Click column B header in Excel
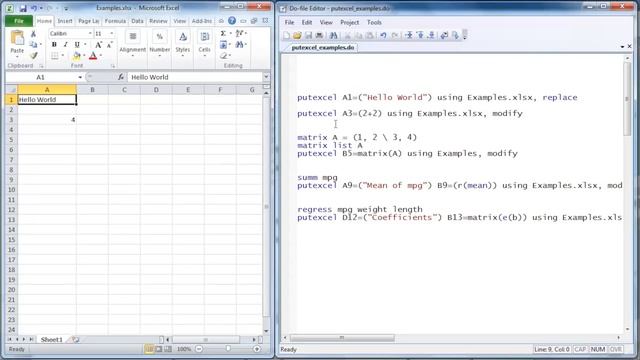The height and width of the screenshot is (360, 640). click(92, 89)
